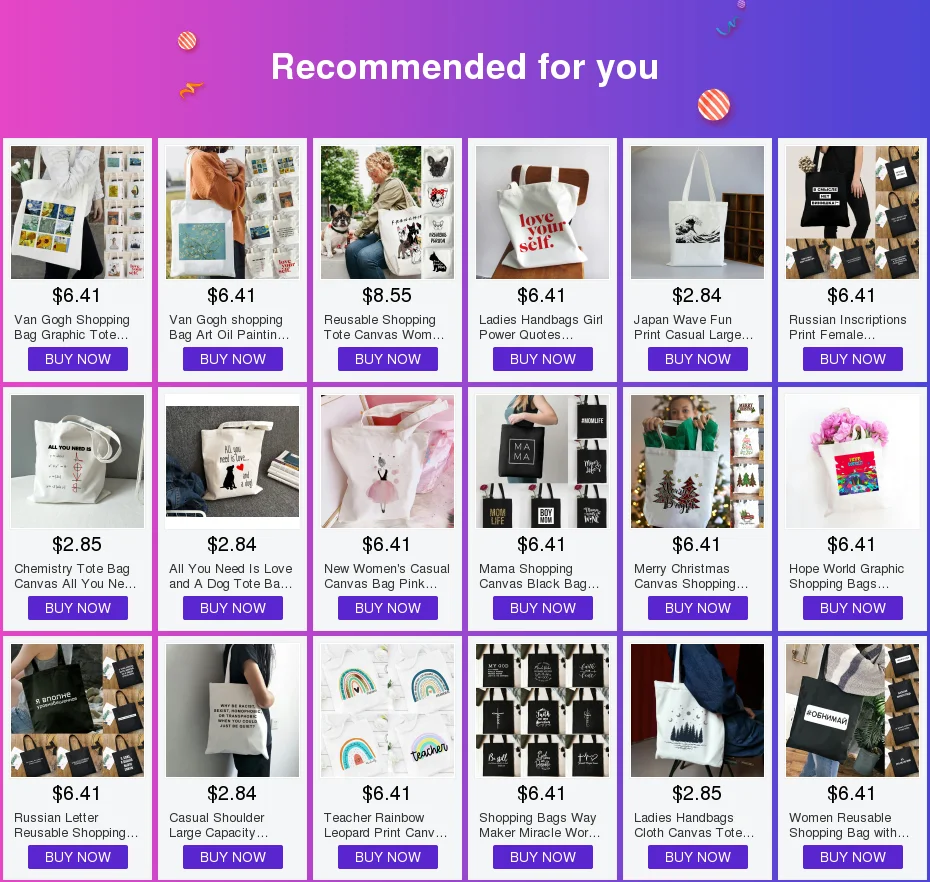Select the French bulldog tote canvas picture
Viewport: 930px width, 882px height.
(x=387, y=212)
